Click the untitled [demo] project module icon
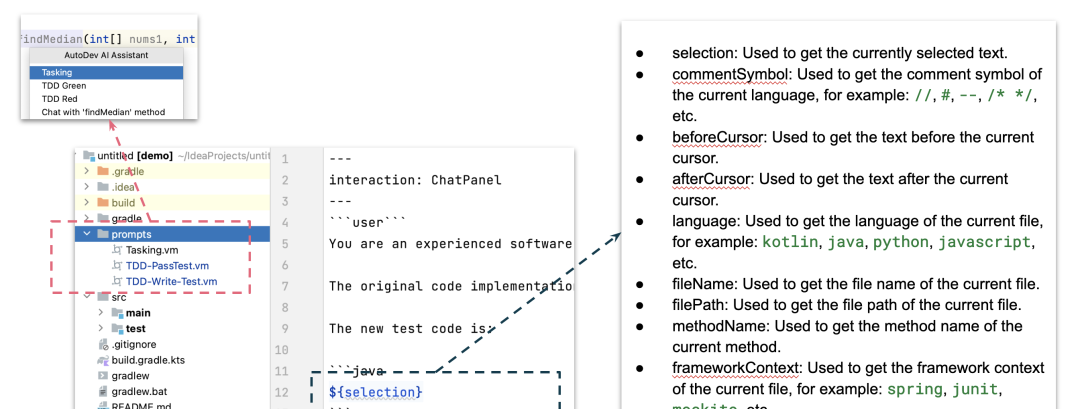This screenshot has width=1080, height=409. point(88,156)
